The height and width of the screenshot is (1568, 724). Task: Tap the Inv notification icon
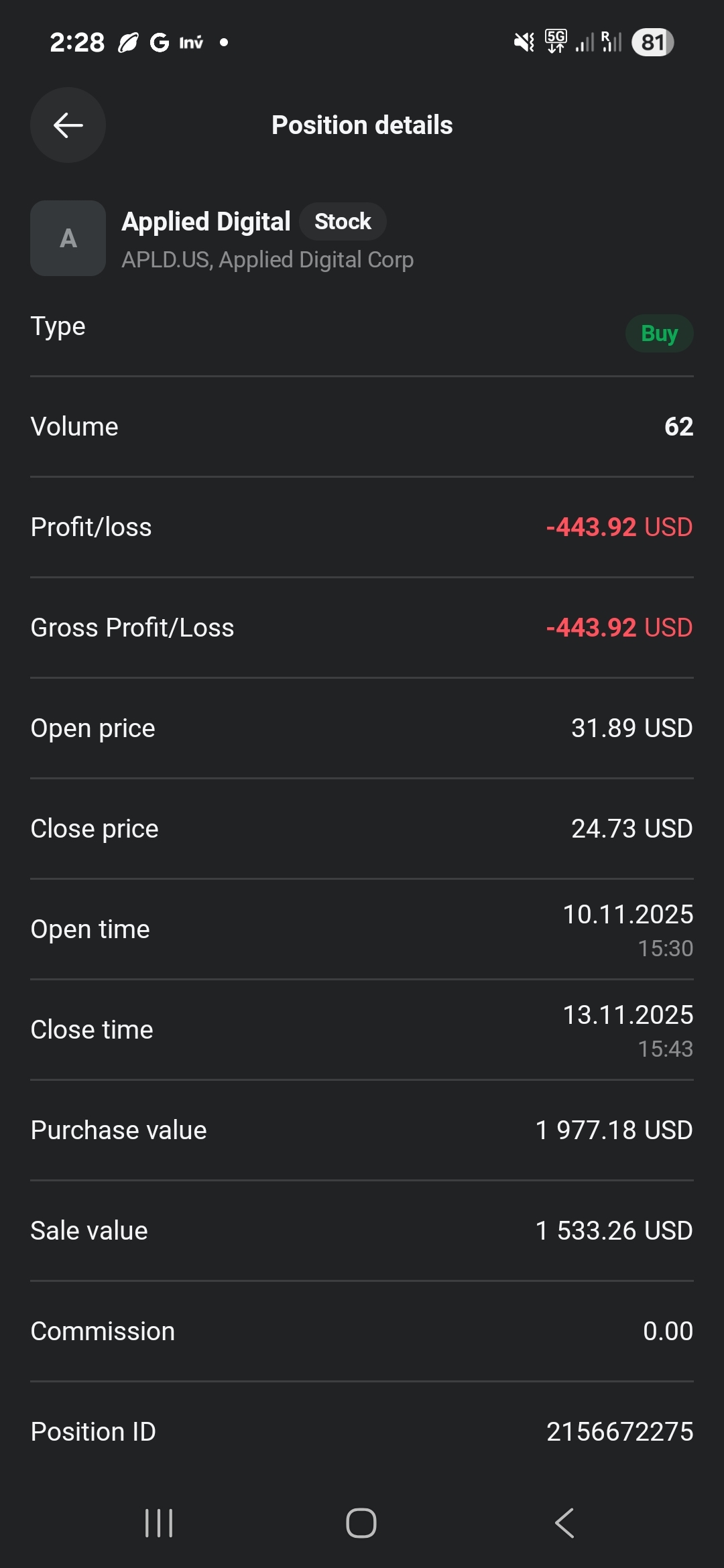tap(191, 43)
